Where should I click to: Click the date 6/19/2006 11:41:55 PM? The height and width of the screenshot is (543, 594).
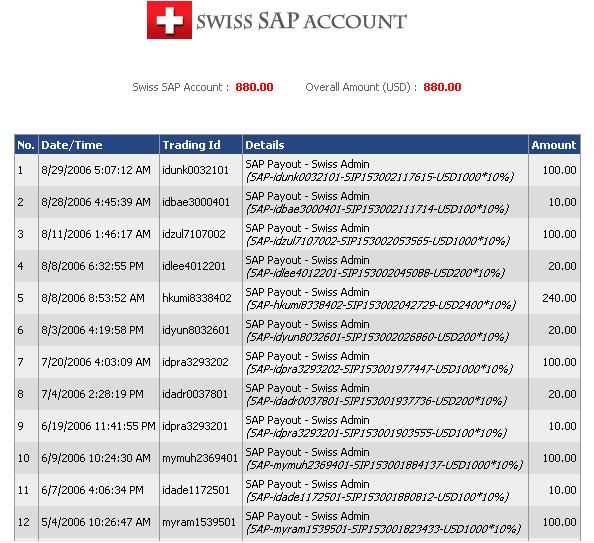click(98, 426)
